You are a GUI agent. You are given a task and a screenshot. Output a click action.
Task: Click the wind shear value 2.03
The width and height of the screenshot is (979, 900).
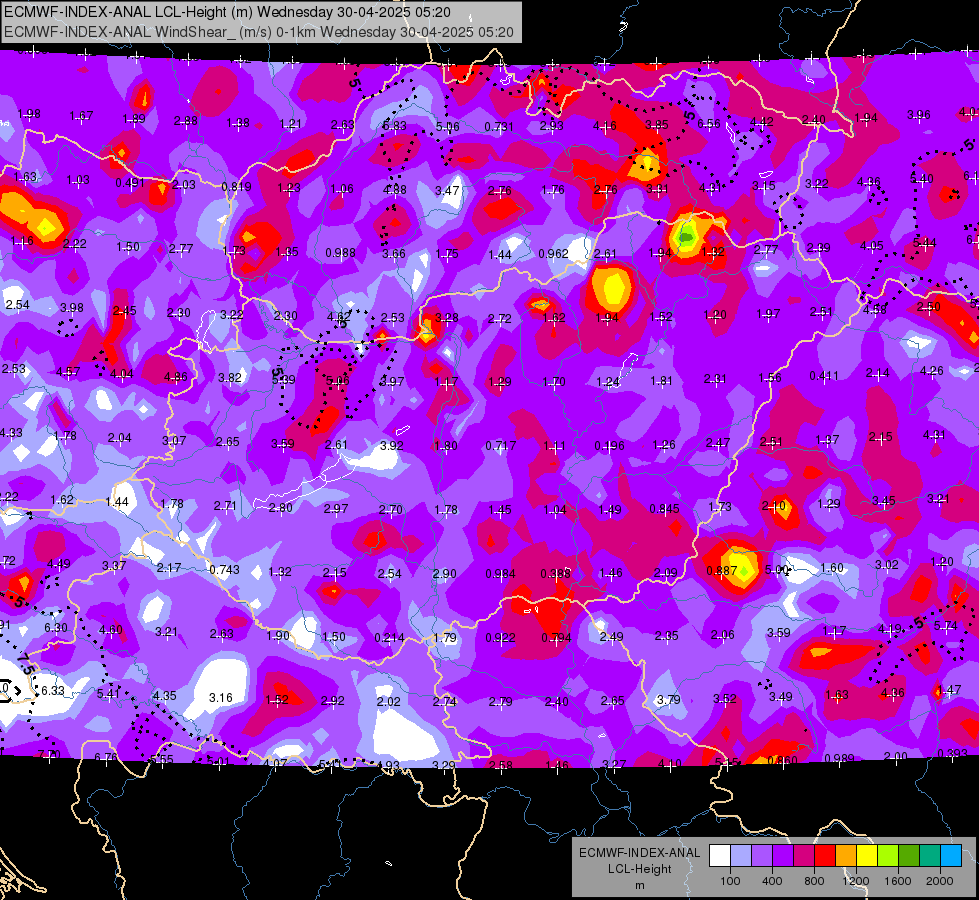184,184
